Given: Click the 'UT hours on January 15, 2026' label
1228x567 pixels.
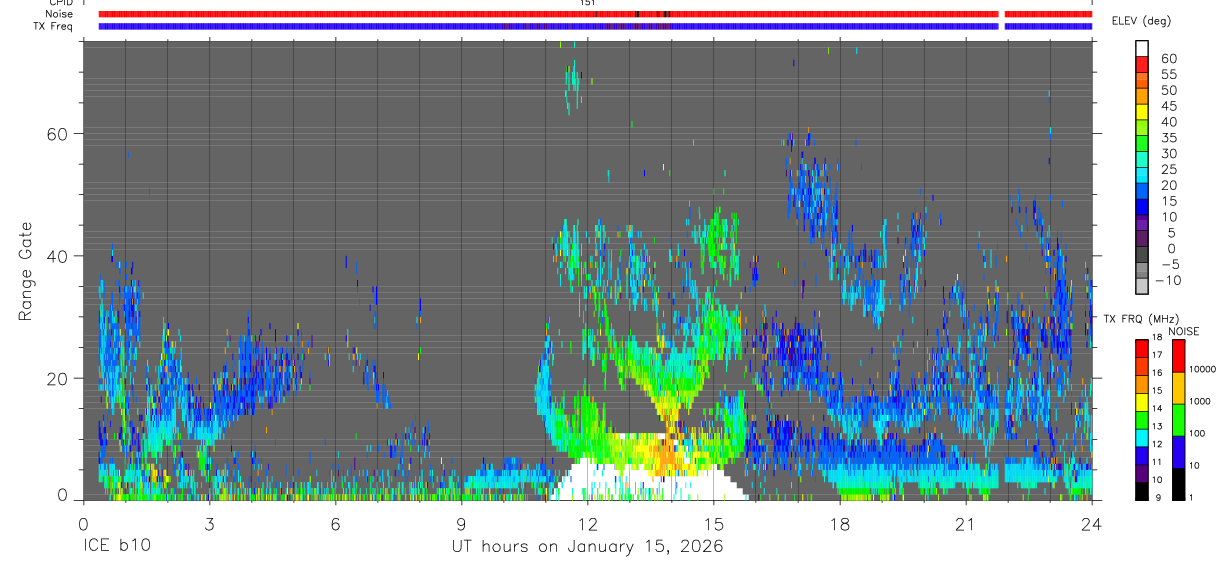Looking at the screenshot, I should [x=587, y=547].
